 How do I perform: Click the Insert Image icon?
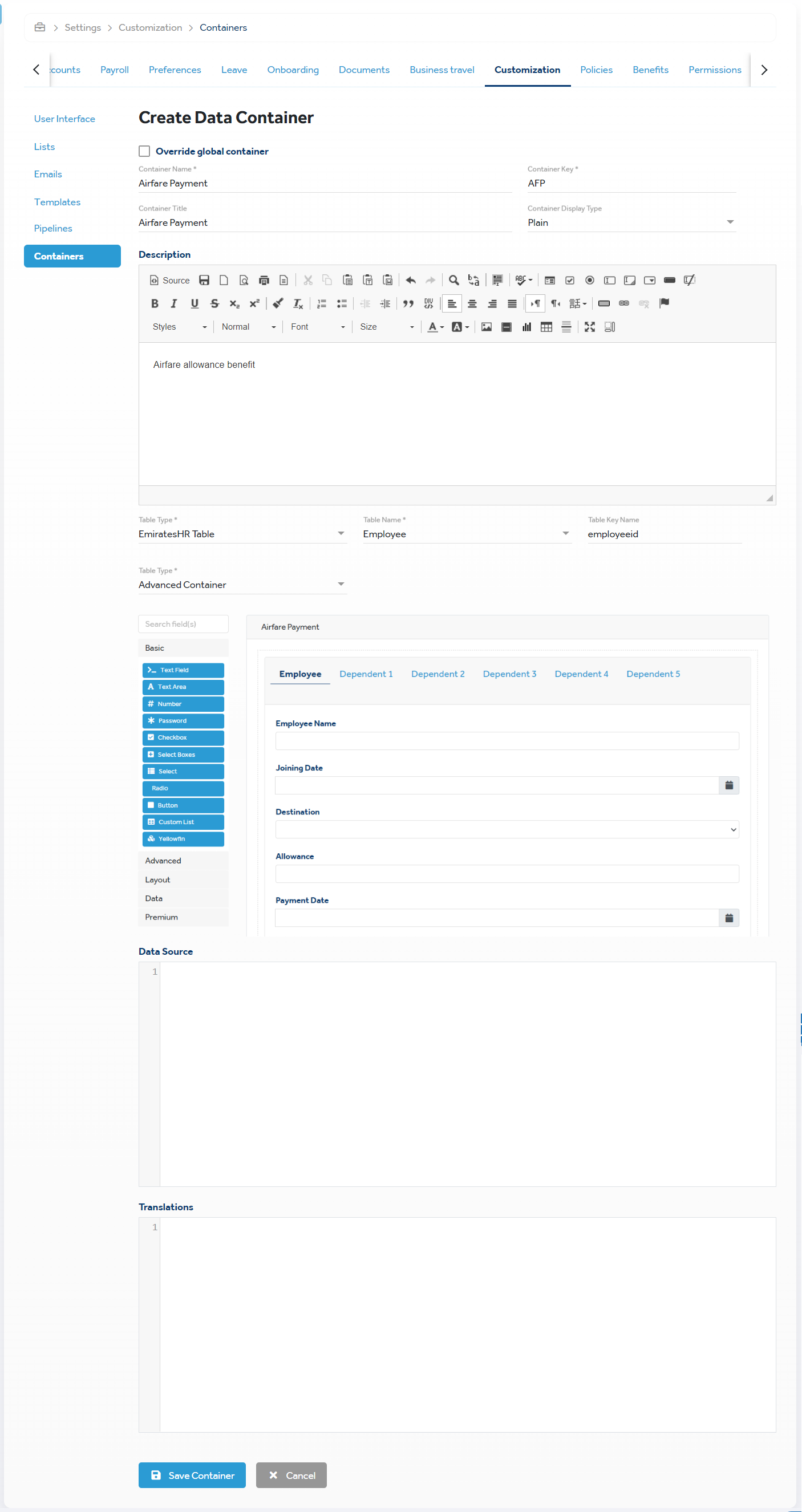pyautogui.click(x=486, y=327)
